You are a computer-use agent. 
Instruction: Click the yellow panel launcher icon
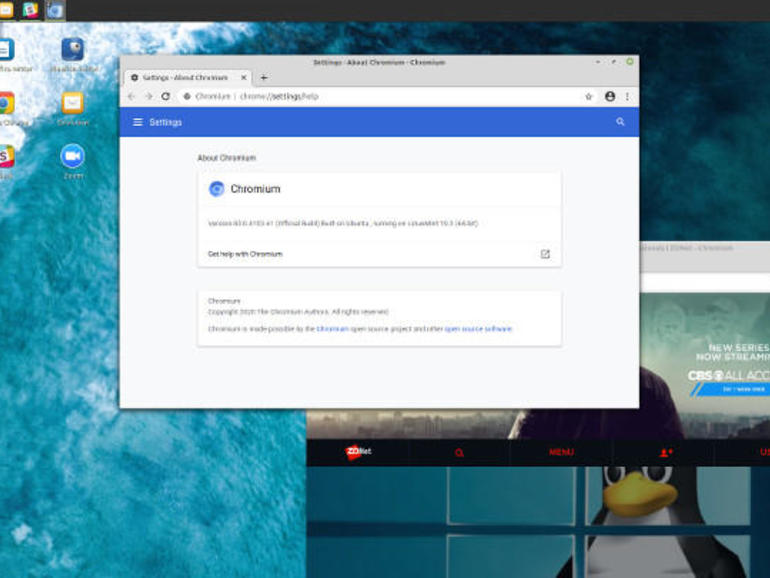pos(6,10)
